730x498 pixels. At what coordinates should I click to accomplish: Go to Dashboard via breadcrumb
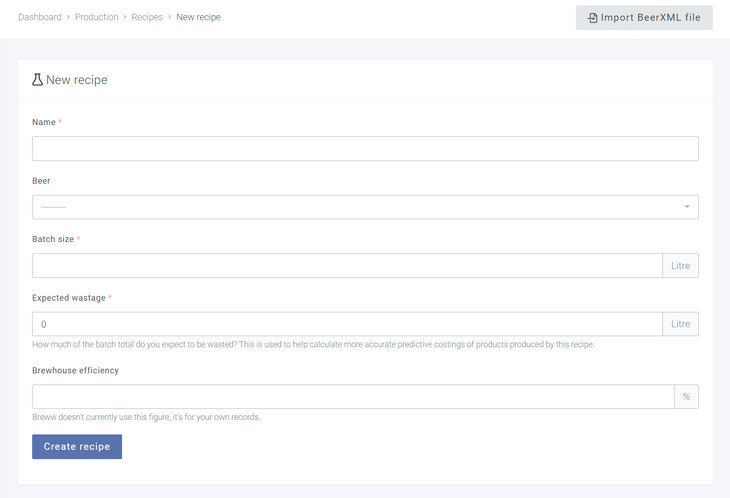pos(40,18)
